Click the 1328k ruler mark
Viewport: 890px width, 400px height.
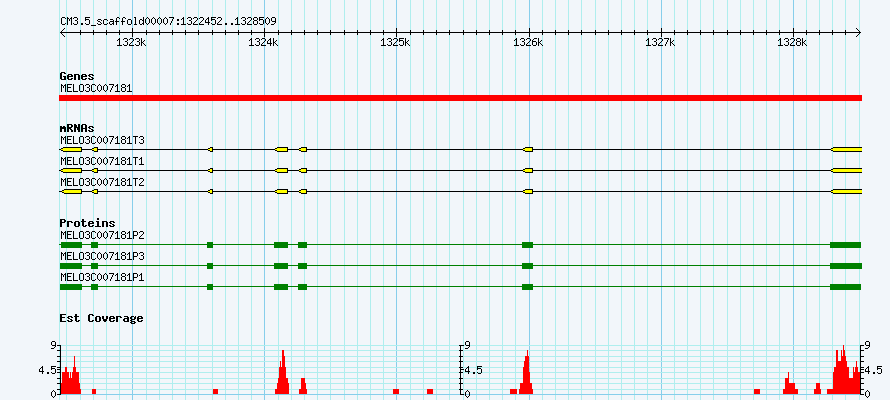click(x=793, y=43)
